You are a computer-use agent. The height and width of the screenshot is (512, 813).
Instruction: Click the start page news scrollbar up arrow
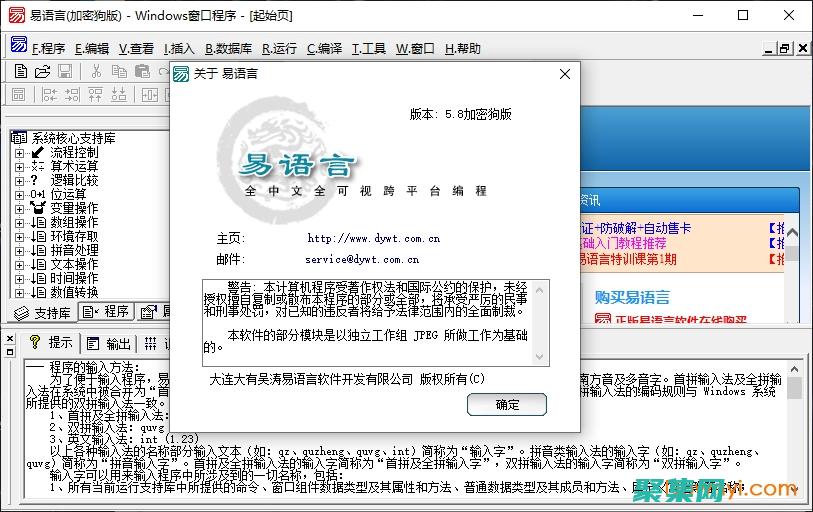(x=792, y=232)
